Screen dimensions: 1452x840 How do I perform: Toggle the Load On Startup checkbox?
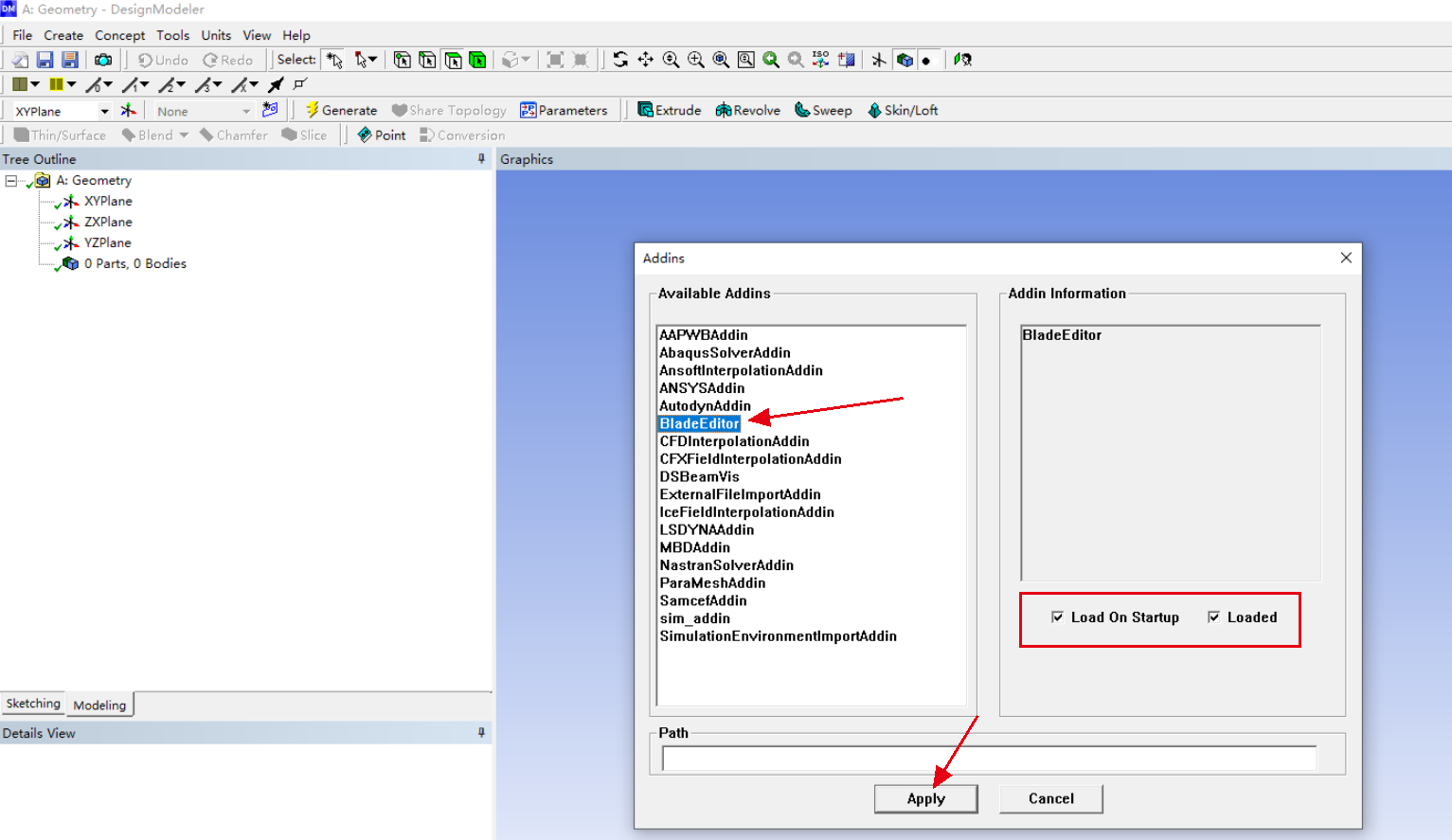click(1057, 617)
